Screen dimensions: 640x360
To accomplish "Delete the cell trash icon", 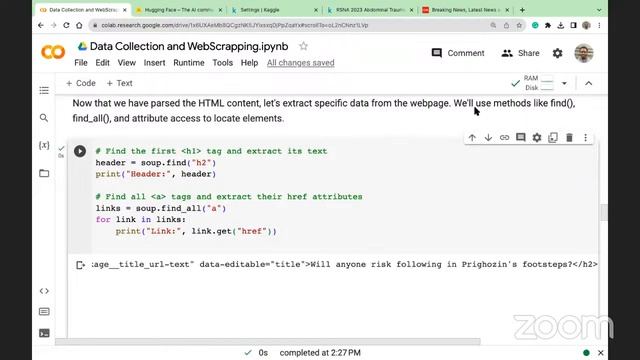I will click(x=569, y=138).
